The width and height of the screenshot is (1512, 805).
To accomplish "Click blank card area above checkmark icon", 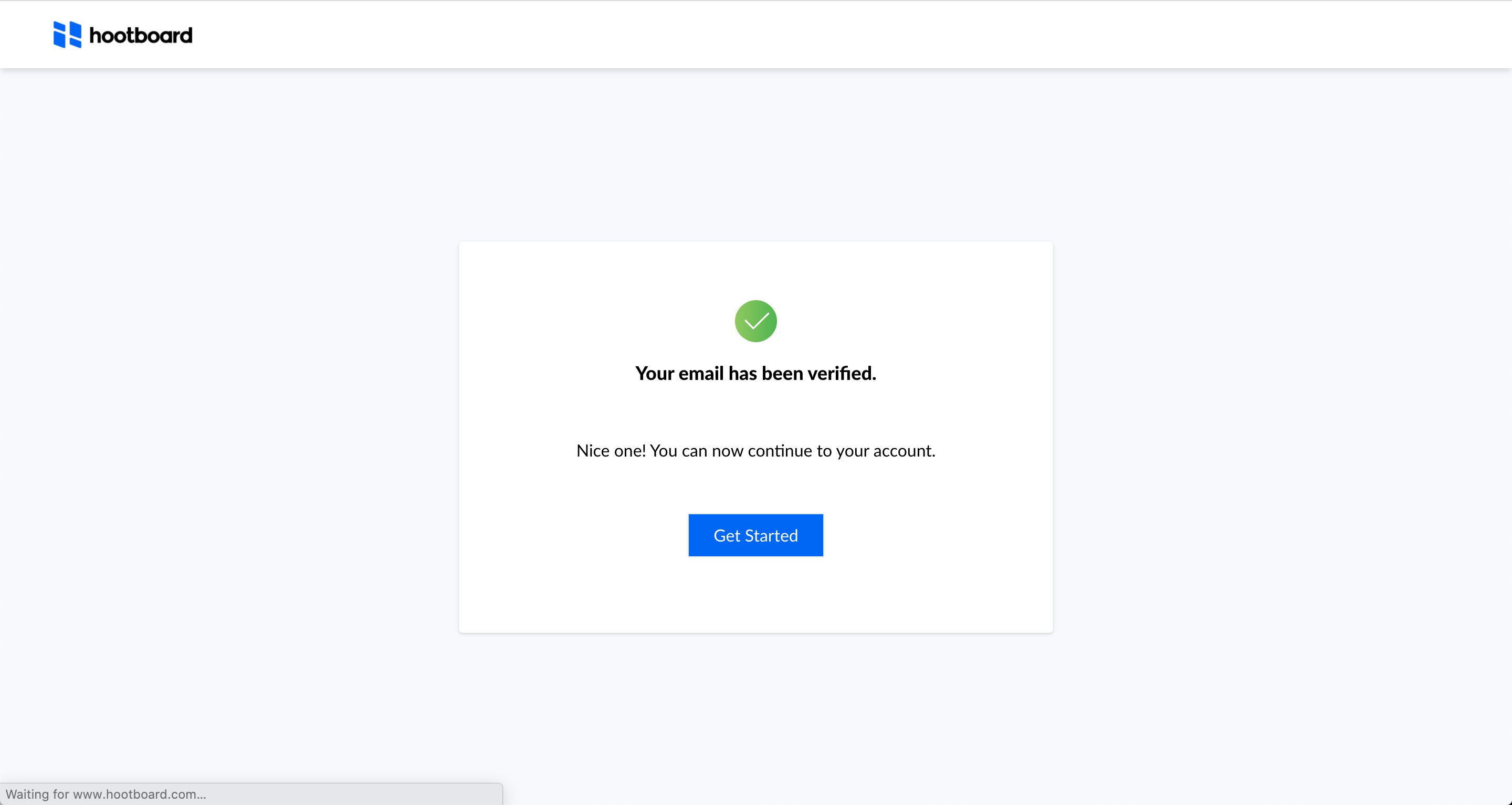I will tap(755, 270).
